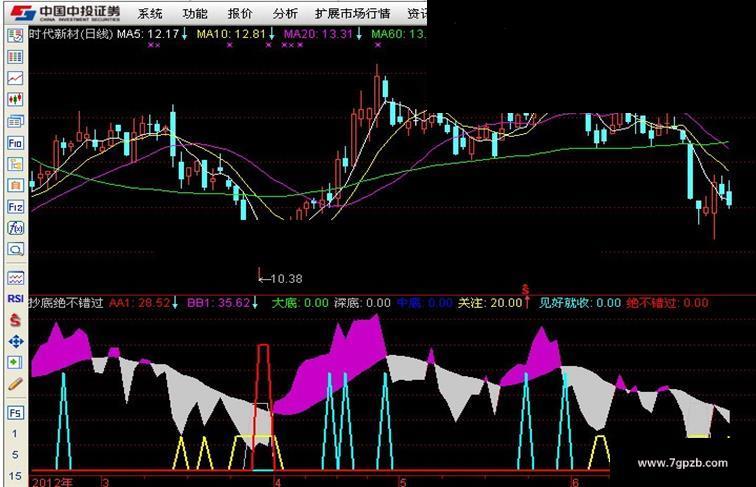Viewport: 756px width, 487px height.
Task: Open the 功能 menu
Action: coord(195,14)
